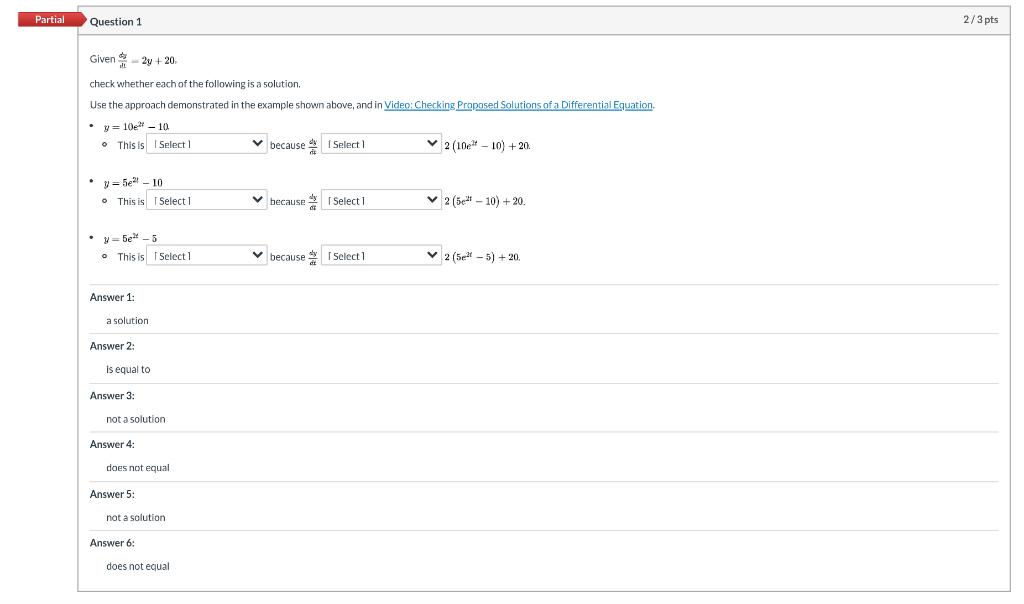Viewport: 1024px width, 604px height.
Task: Click the 2 / 3 pts score
Action: pos(980,20)
